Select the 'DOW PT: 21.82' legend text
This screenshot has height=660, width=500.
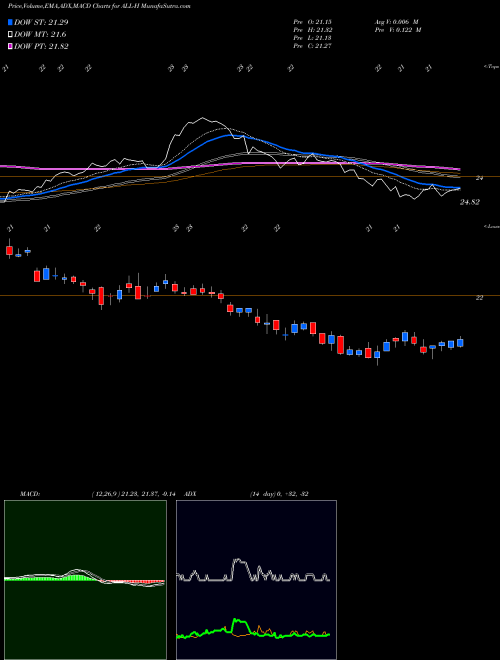41,46
